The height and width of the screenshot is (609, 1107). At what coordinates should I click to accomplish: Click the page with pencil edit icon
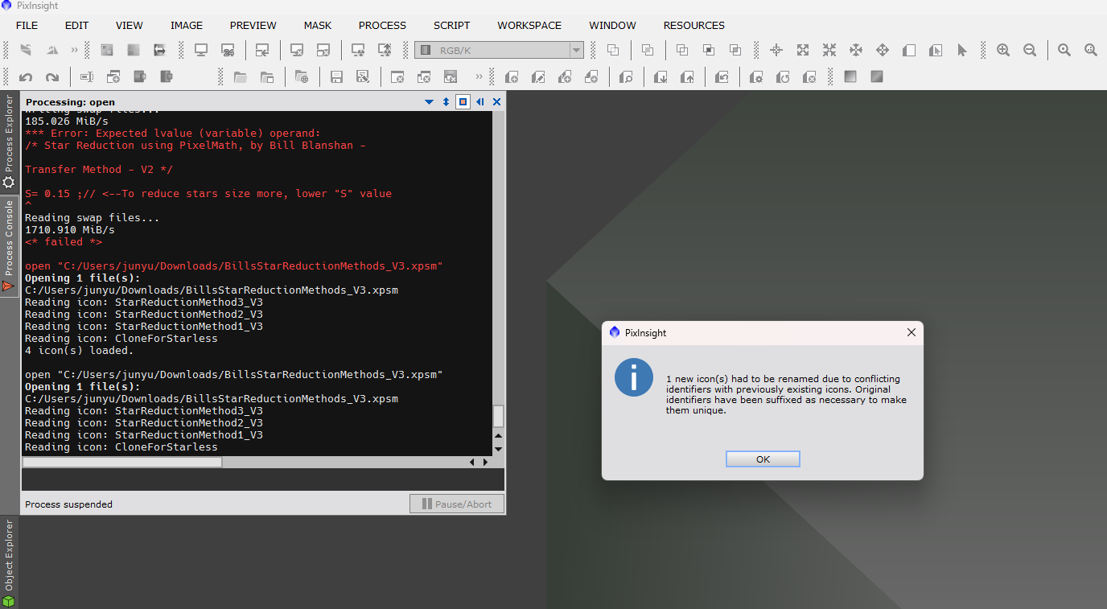538,77
